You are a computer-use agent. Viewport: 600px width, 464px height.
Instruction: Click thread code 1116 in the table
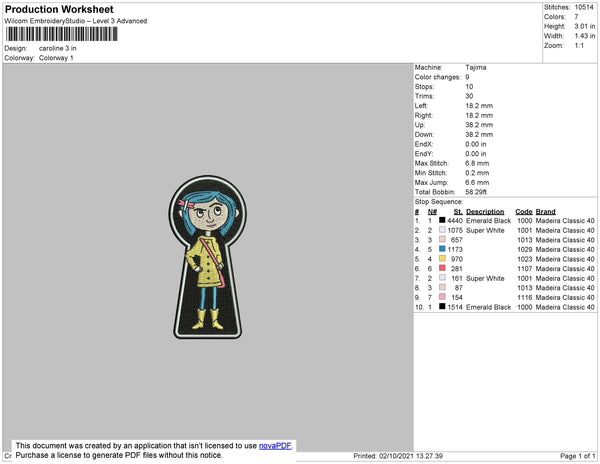coord(524,298)
